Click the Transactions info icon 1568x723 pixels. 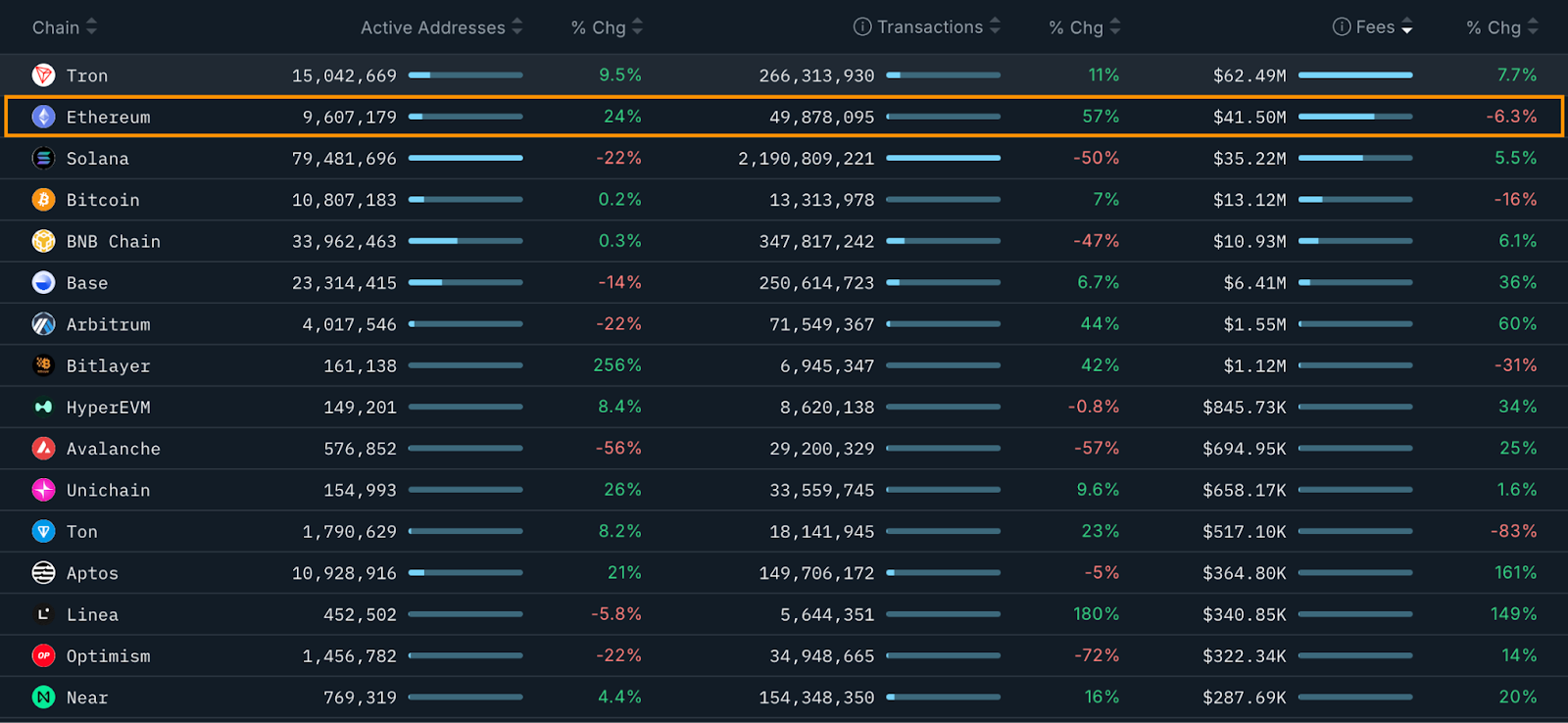pos(862,27)
